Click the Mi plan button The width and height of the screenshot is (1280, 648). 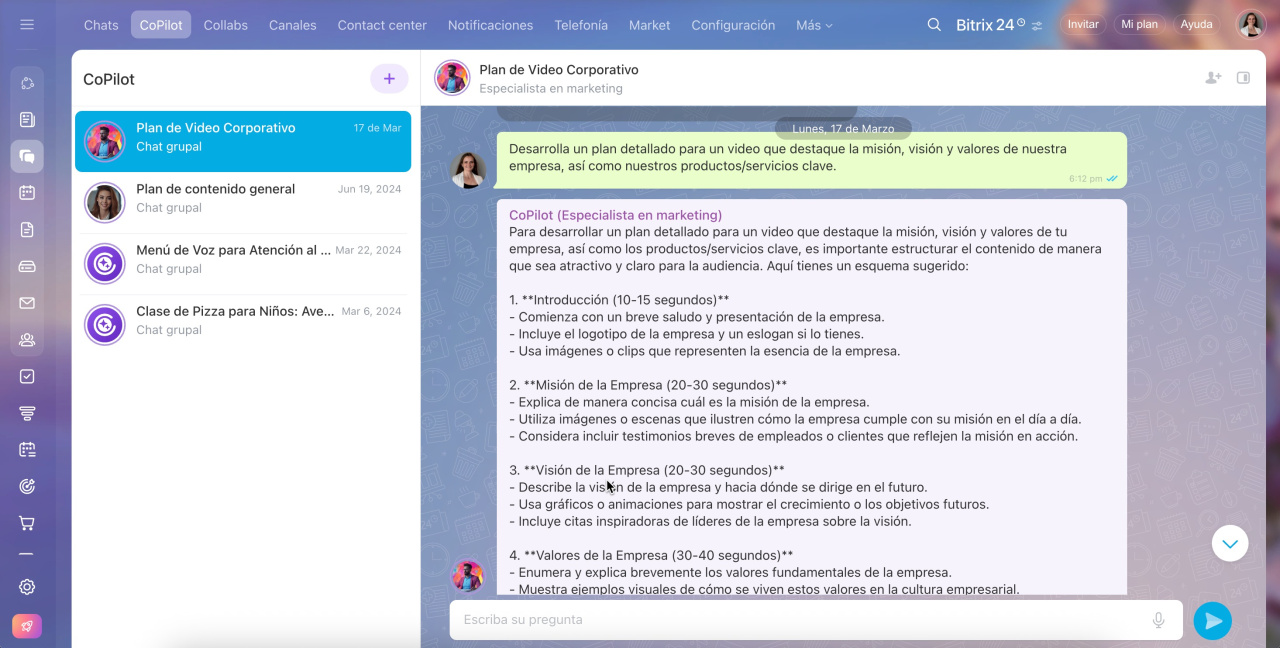tap(1139, 25)
